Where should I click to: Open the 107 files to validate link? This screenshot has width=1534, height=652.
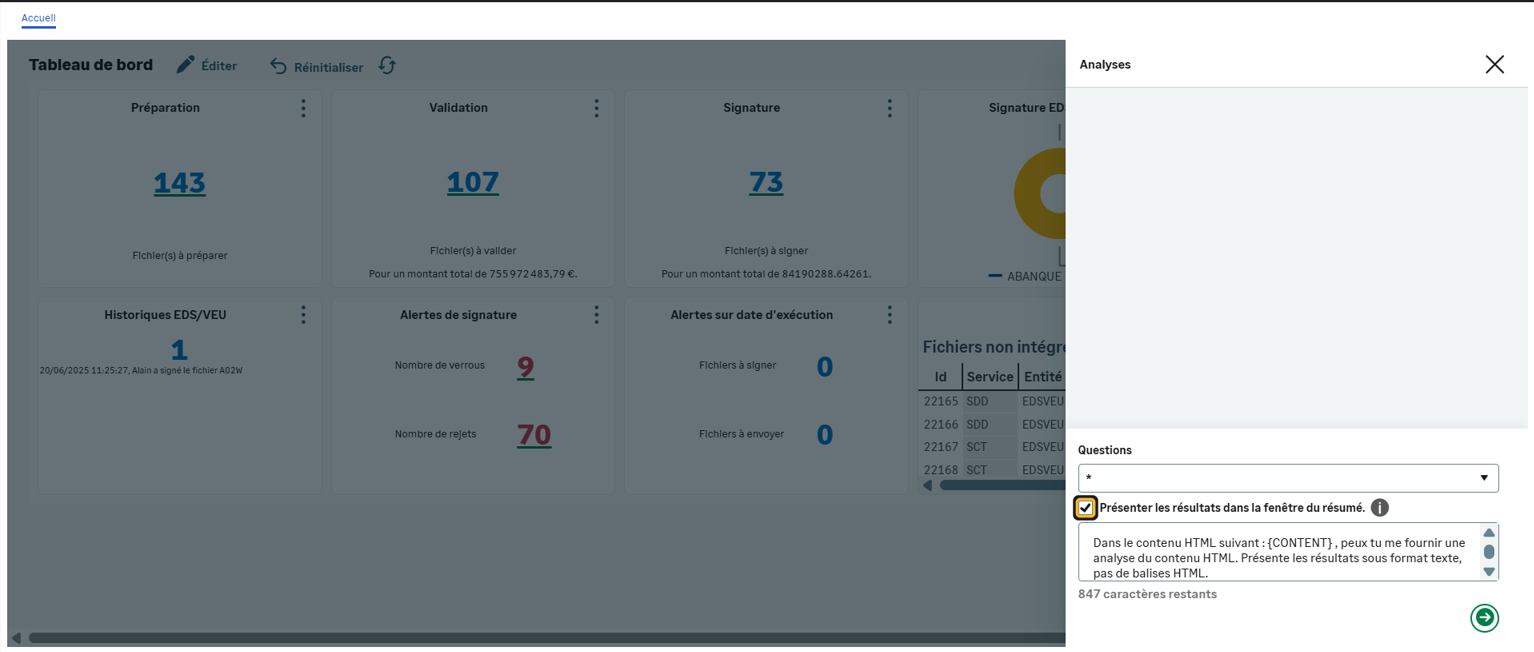472,183
